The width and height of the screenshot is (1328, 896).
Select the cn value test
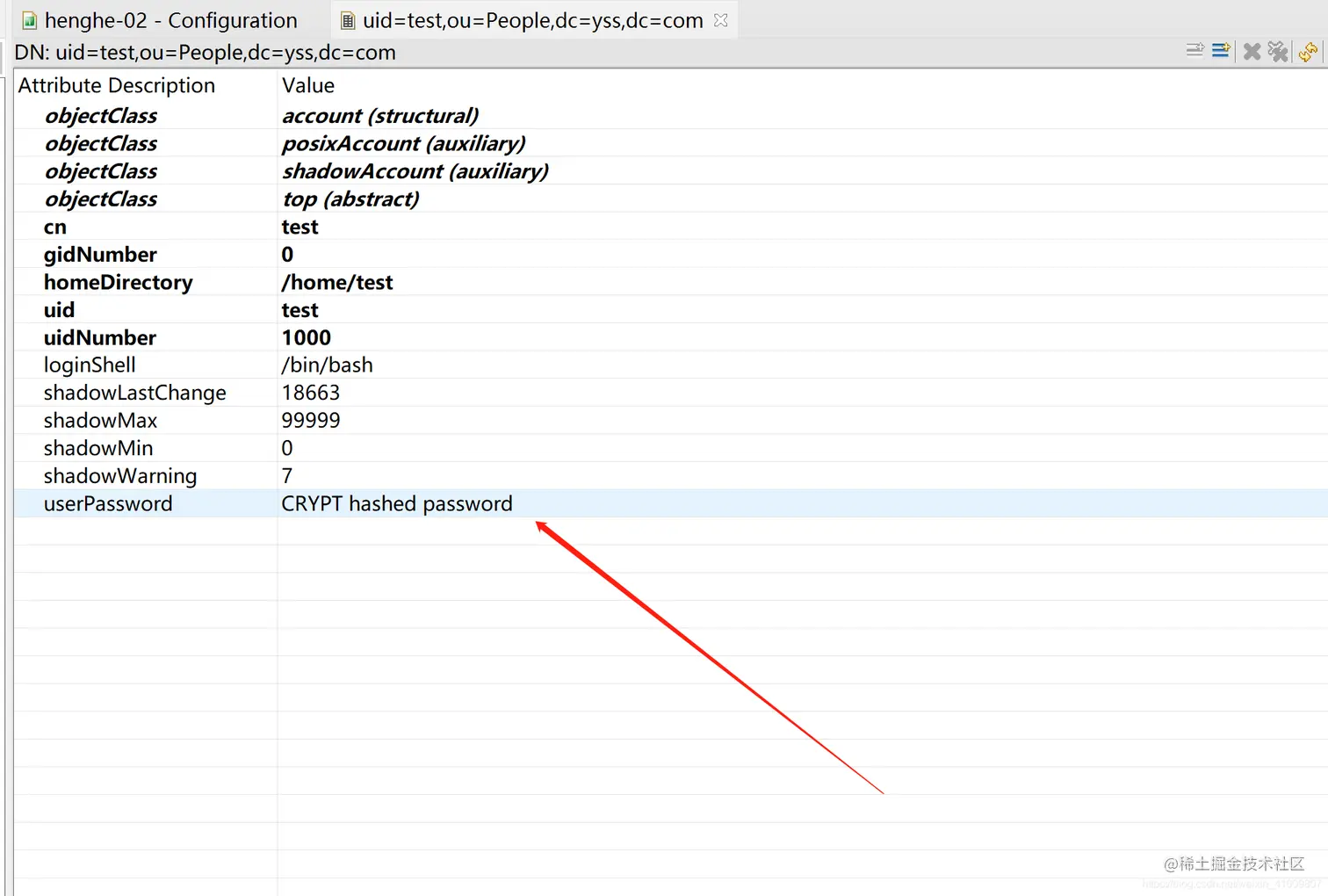click(x=300, y=228)
